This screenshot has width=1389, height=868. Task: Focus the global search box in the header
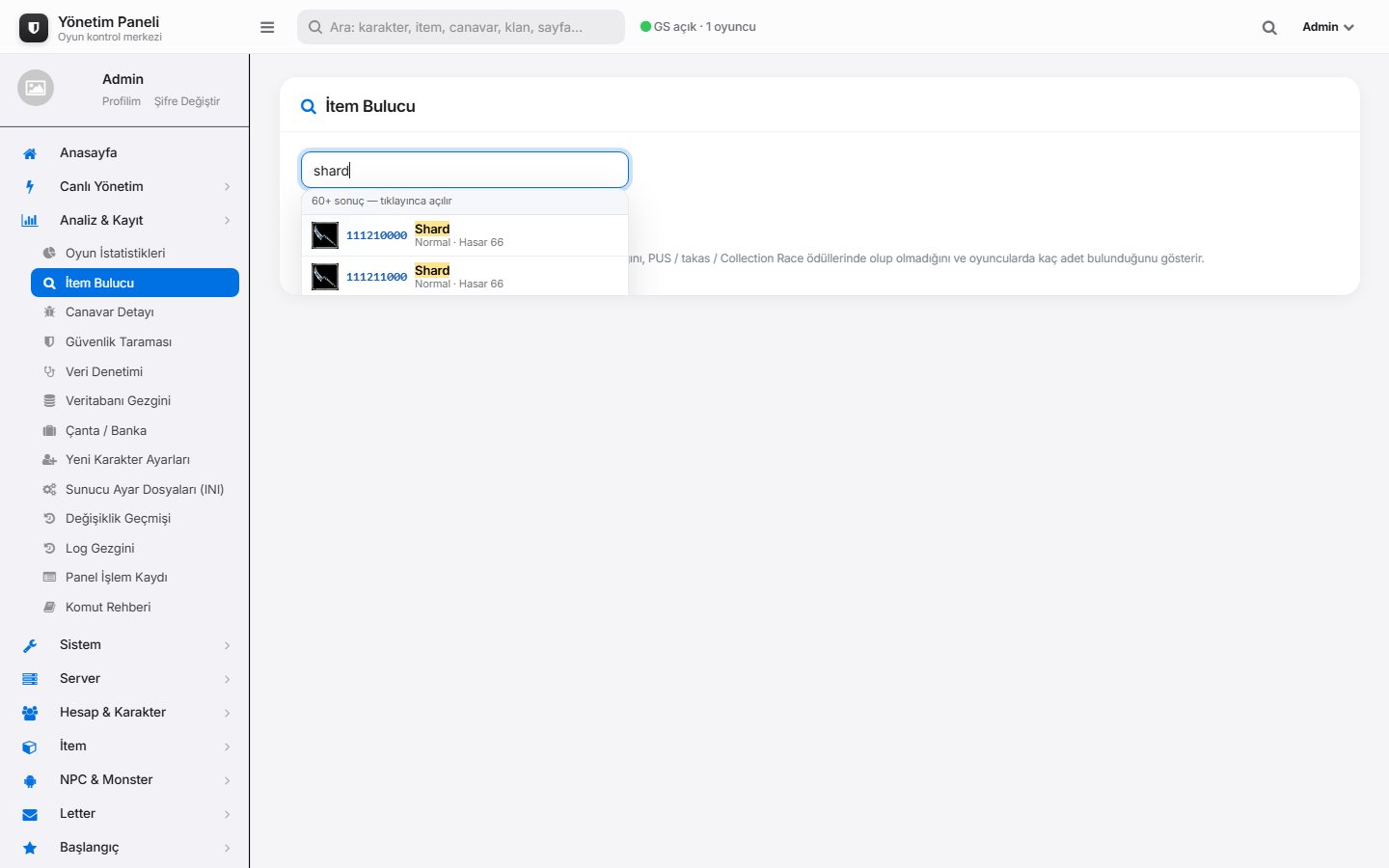coord(461,27)
